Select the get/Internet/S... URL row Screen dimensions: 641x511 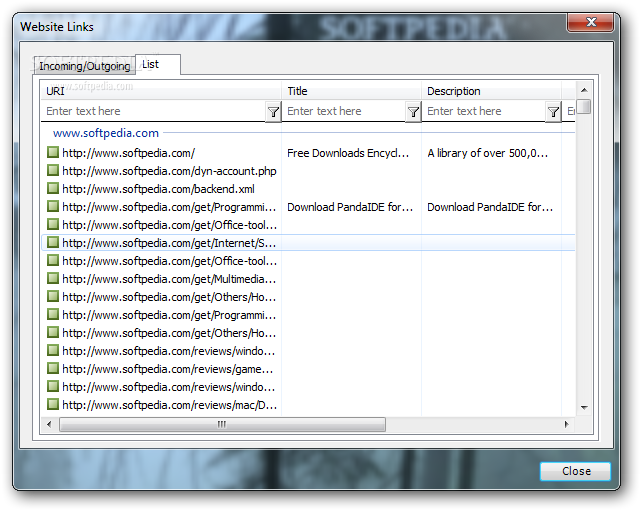pyautogui.click(x=308, y=243)
